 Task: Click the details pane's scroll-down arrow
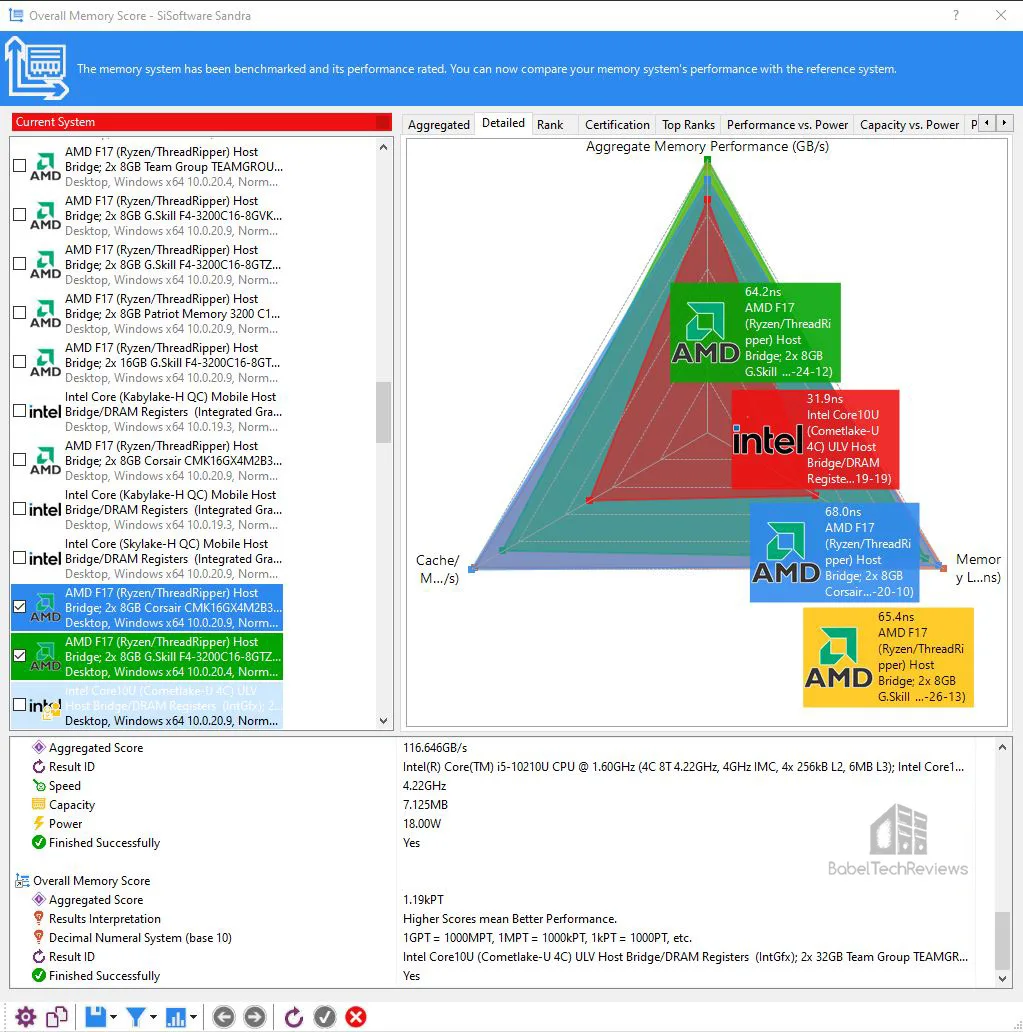click(x=1002, y=979)
